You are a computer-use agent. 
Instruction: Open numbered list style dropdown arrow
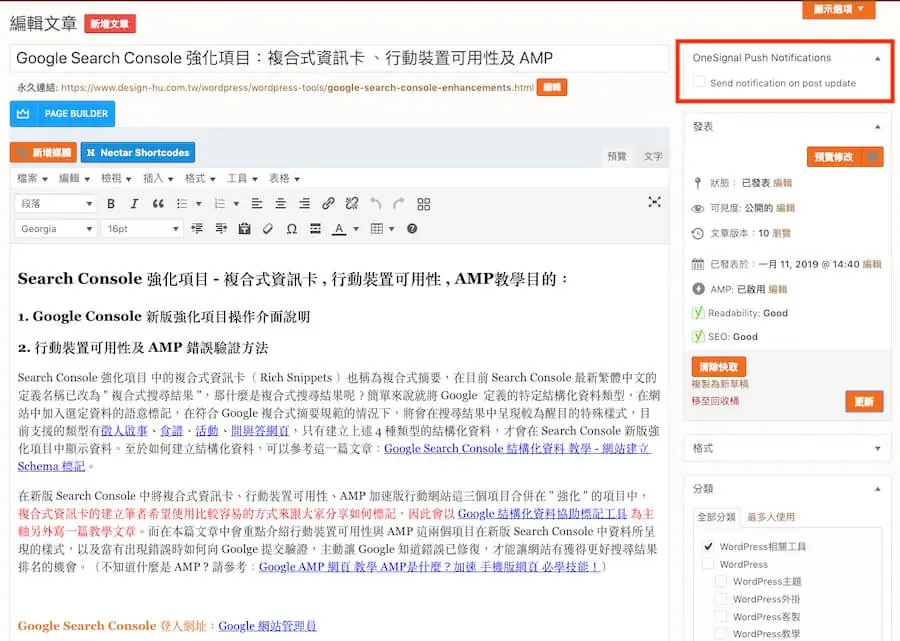[x=236, y=204]
